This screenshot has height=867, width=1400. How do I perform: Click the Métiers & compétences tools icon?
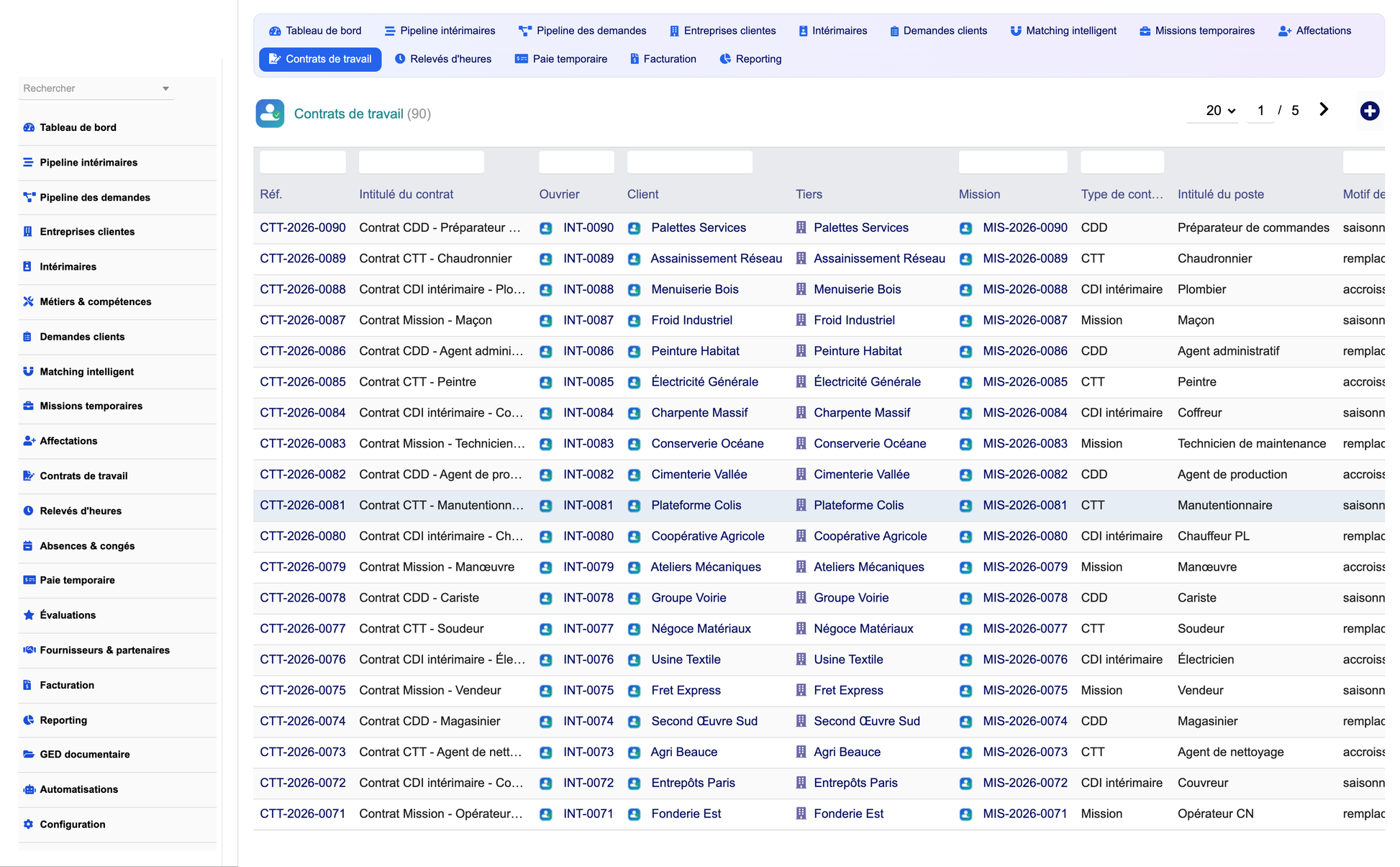click(29, 301)
